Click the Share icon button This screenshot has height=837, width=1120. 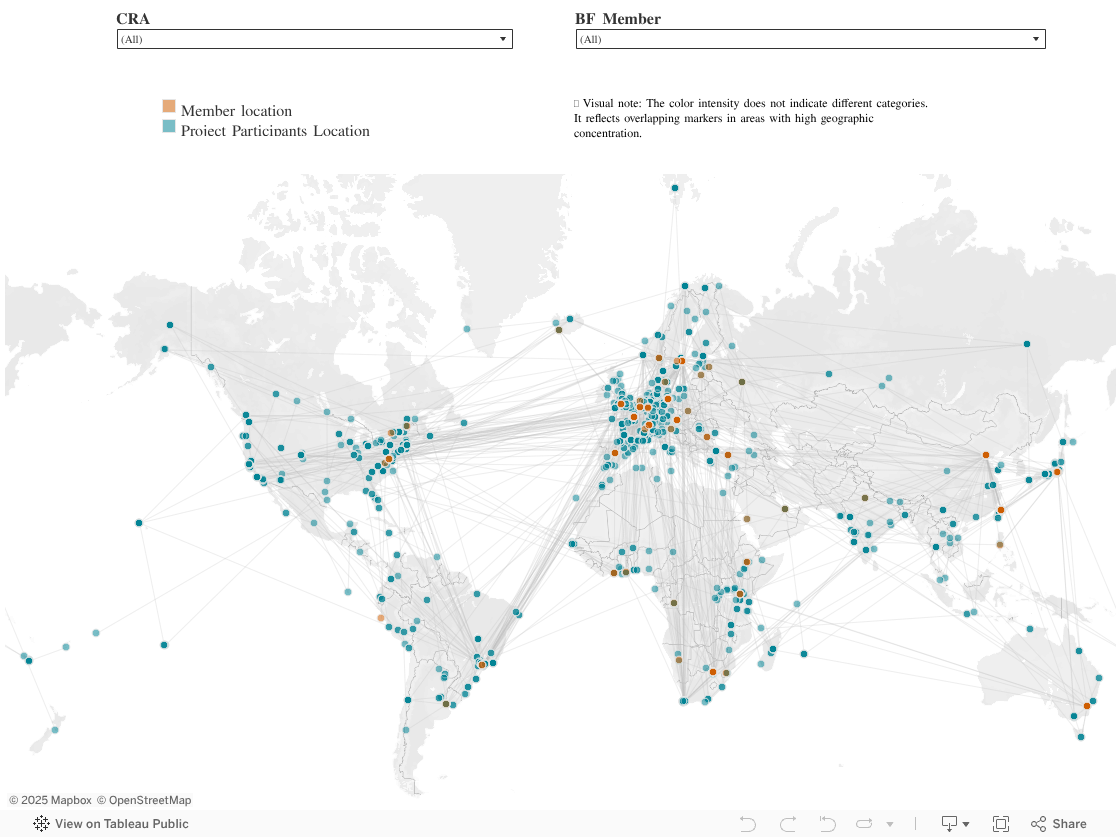1059,824
